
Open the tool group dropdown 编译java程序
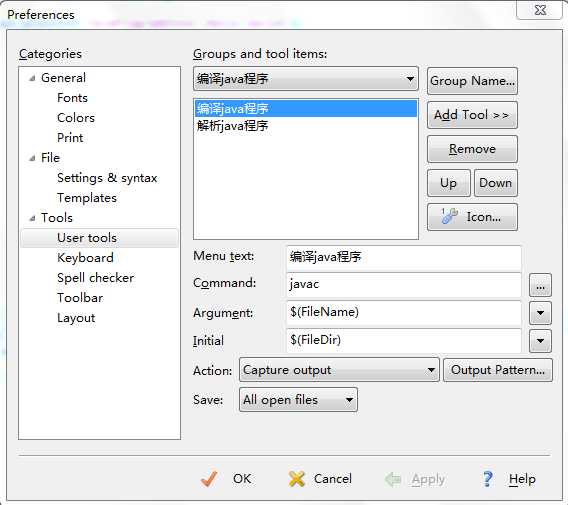pyautogui.click(x=306, y=79)
